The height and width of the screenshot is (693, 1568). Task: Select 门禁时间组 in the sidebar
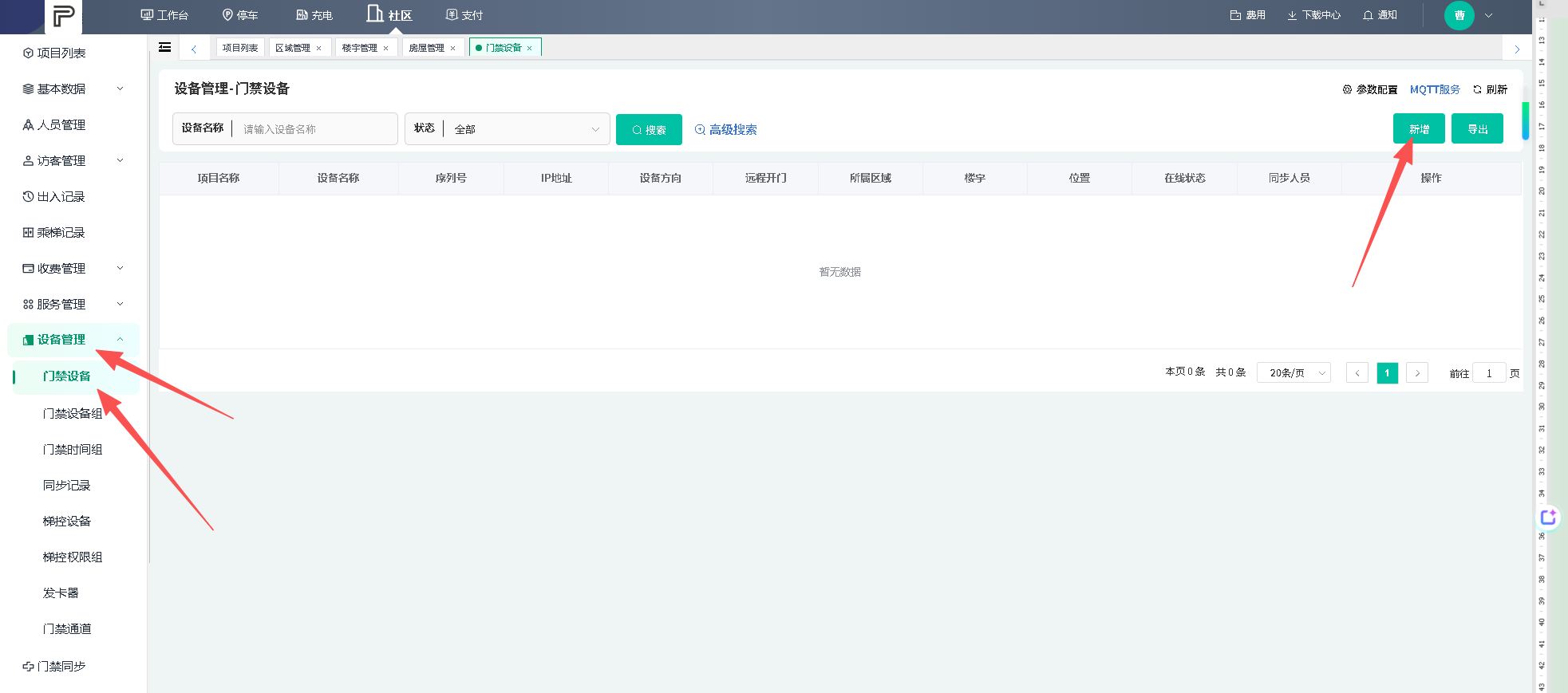[73, 449]
